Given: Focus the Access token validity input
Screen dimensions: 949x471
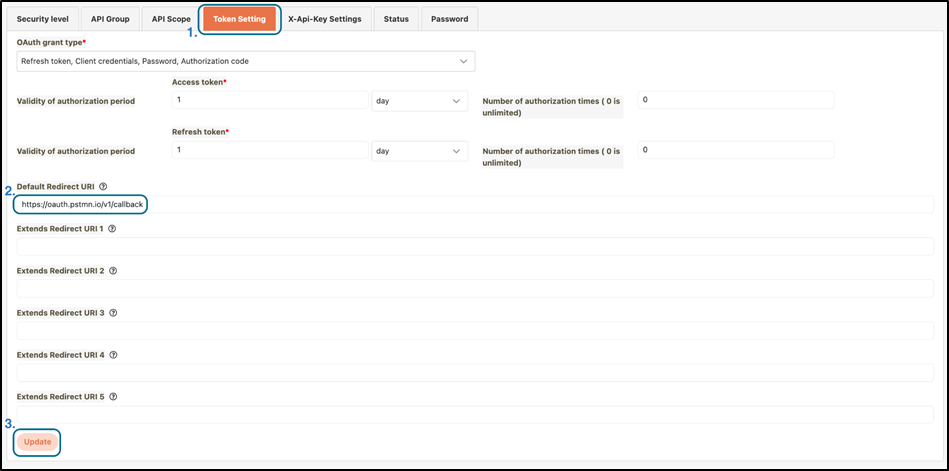Looking at the screenshot, I should tap(269, 101).
